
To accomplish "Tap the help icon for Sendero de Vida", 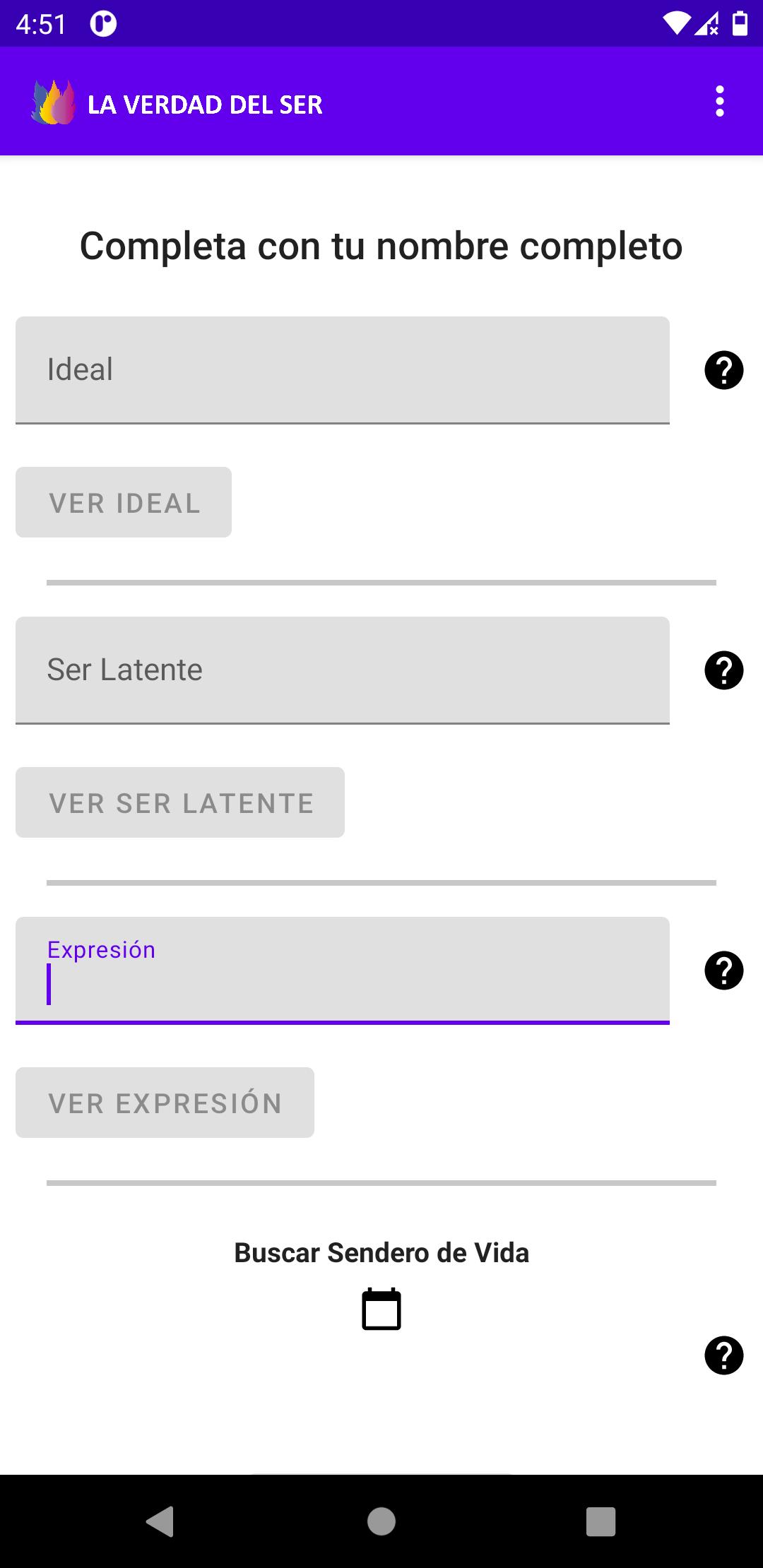I will tap(724, 1355).
